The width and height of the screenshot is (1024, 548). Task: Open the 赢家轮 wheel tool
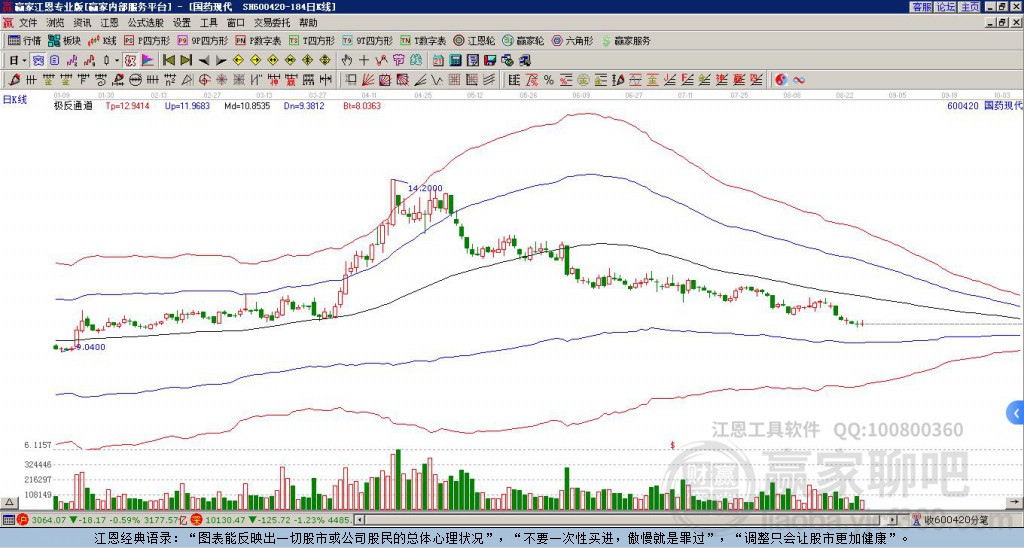point(523,40)
